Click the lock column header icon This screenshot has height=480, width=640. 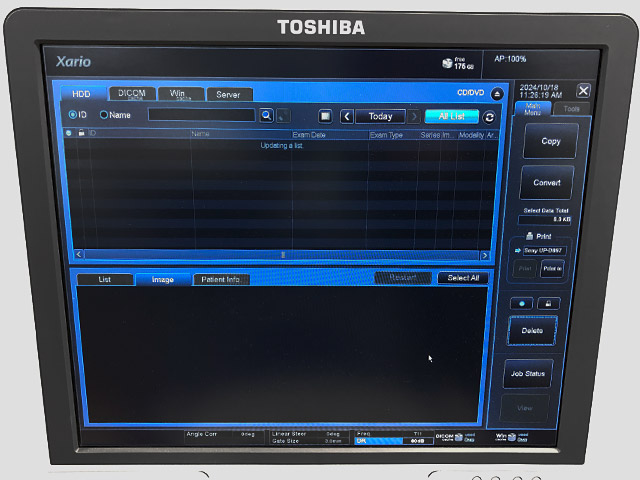click(x=81, y=133)
